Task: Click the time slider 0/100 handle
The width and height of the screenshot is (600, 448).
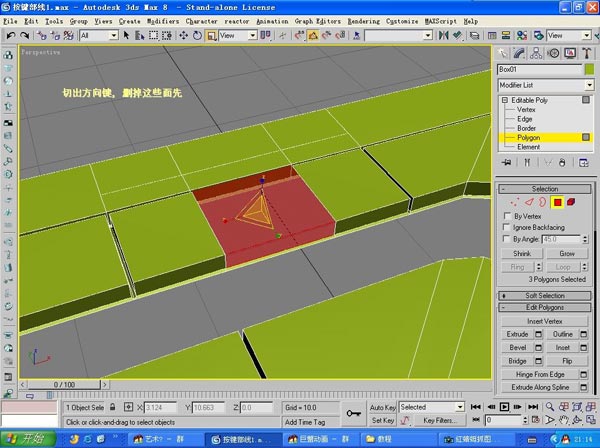Action: click(64, 384)
